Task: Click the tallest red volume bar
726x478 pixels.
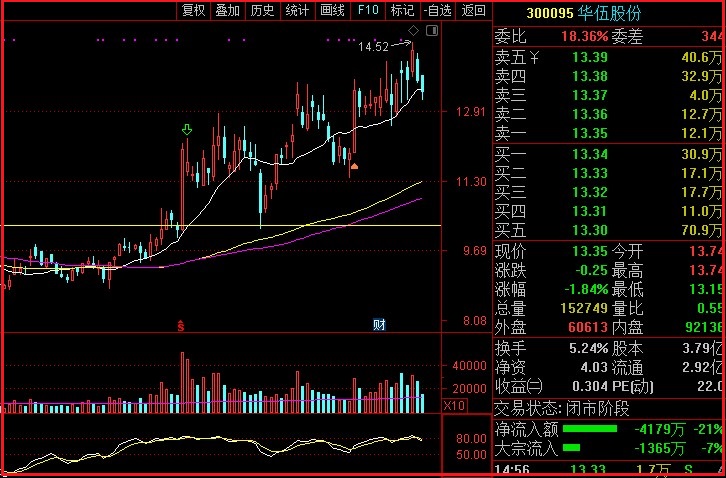Action: point(182,383)
